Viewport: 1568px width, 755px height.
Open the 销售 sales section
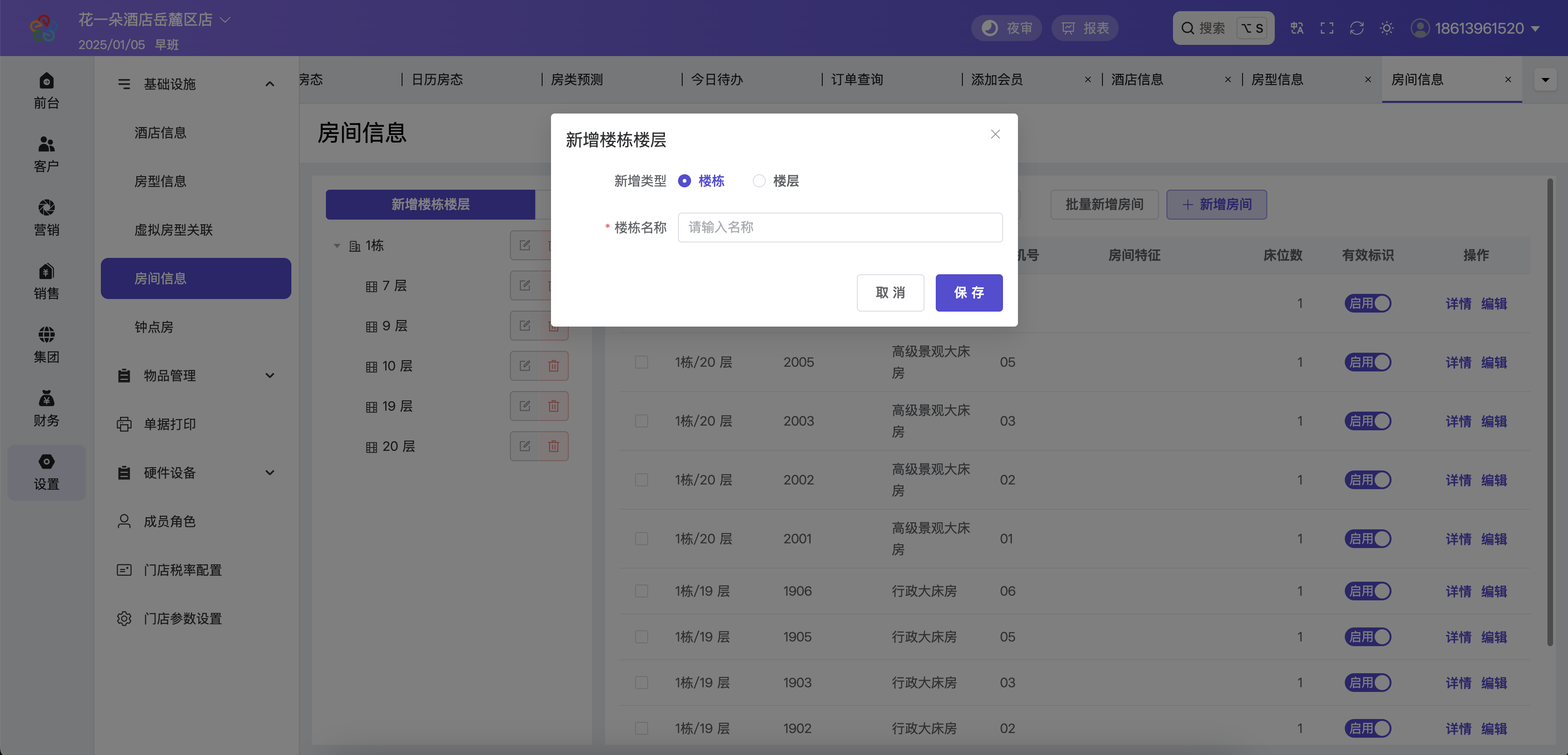pos(46,281)
